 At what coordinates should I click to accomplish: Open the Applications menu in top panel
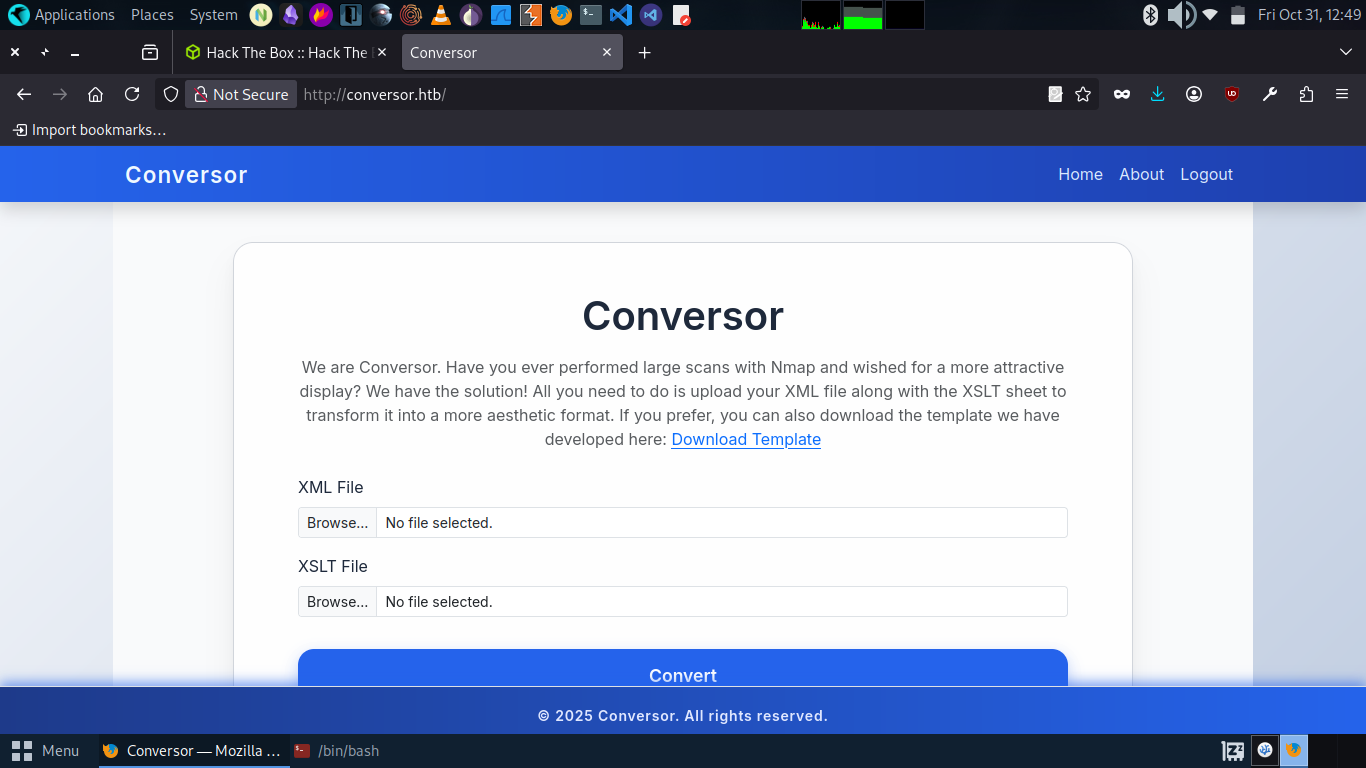[x=62, y=15]
